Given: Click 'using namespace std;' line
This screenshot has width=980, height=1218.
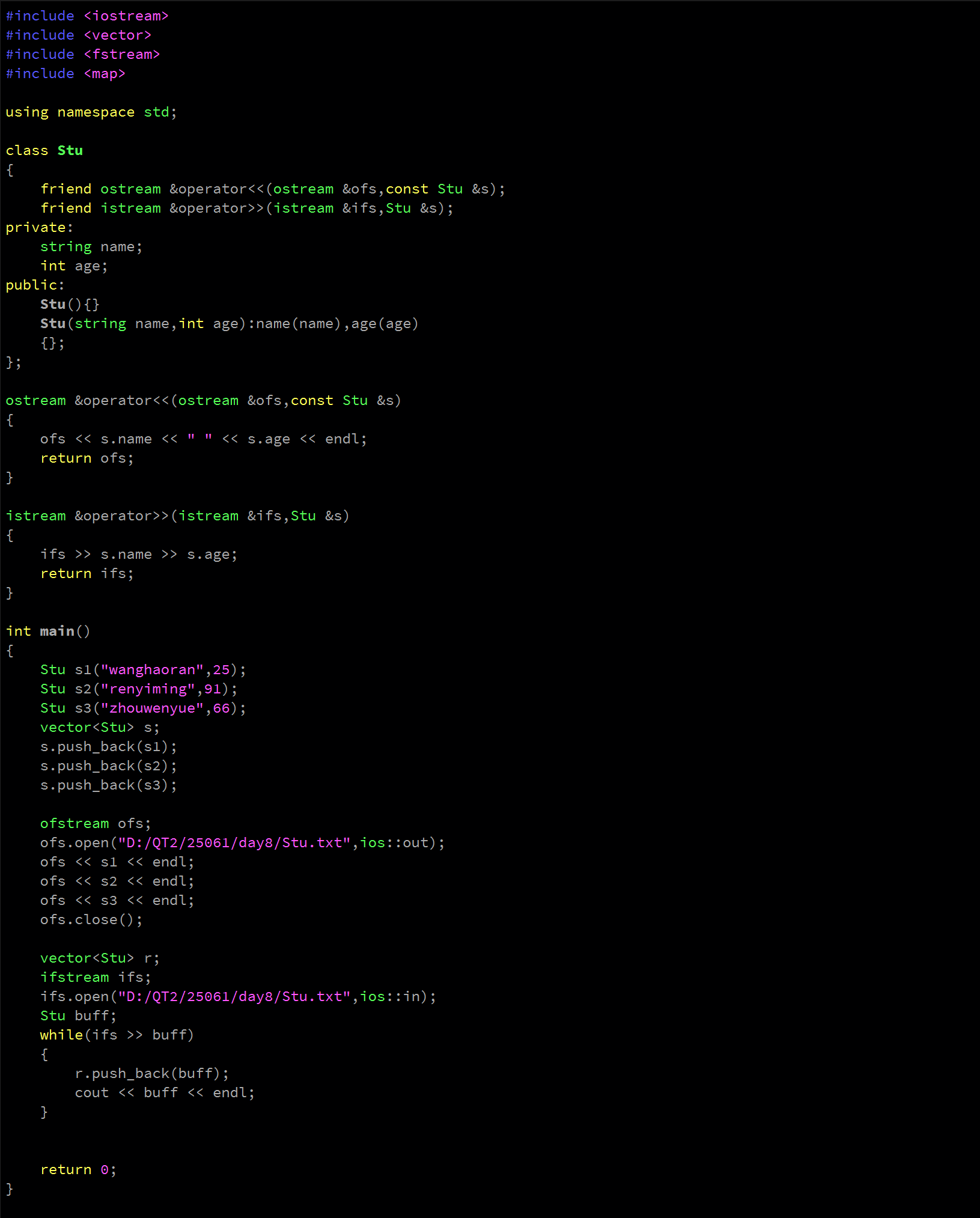Looking at the screenshot, I should pos(91,112).
